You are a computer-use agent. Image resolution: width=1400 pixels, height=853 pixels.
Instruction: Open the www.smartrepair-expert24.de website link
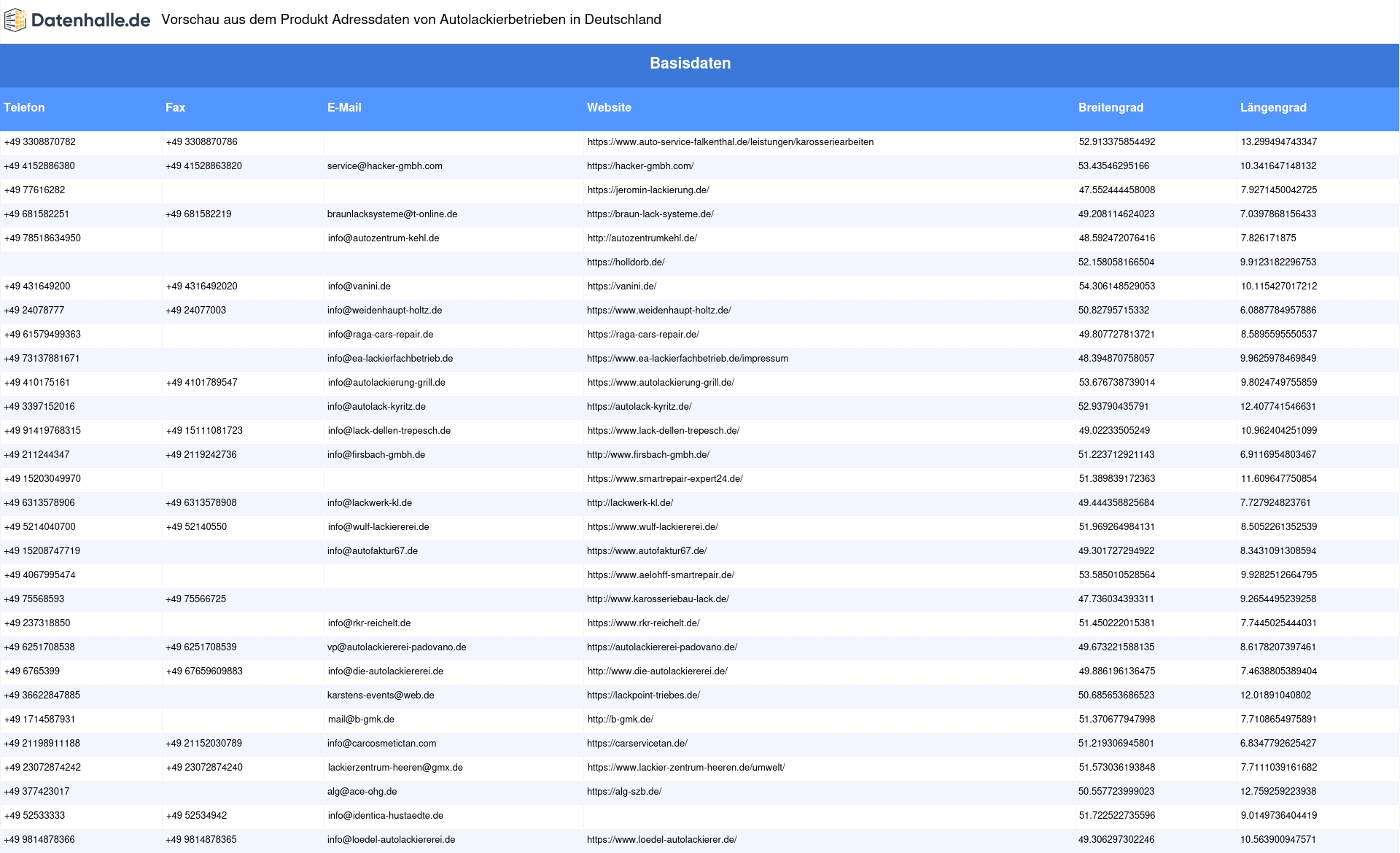tap(665, 479)
